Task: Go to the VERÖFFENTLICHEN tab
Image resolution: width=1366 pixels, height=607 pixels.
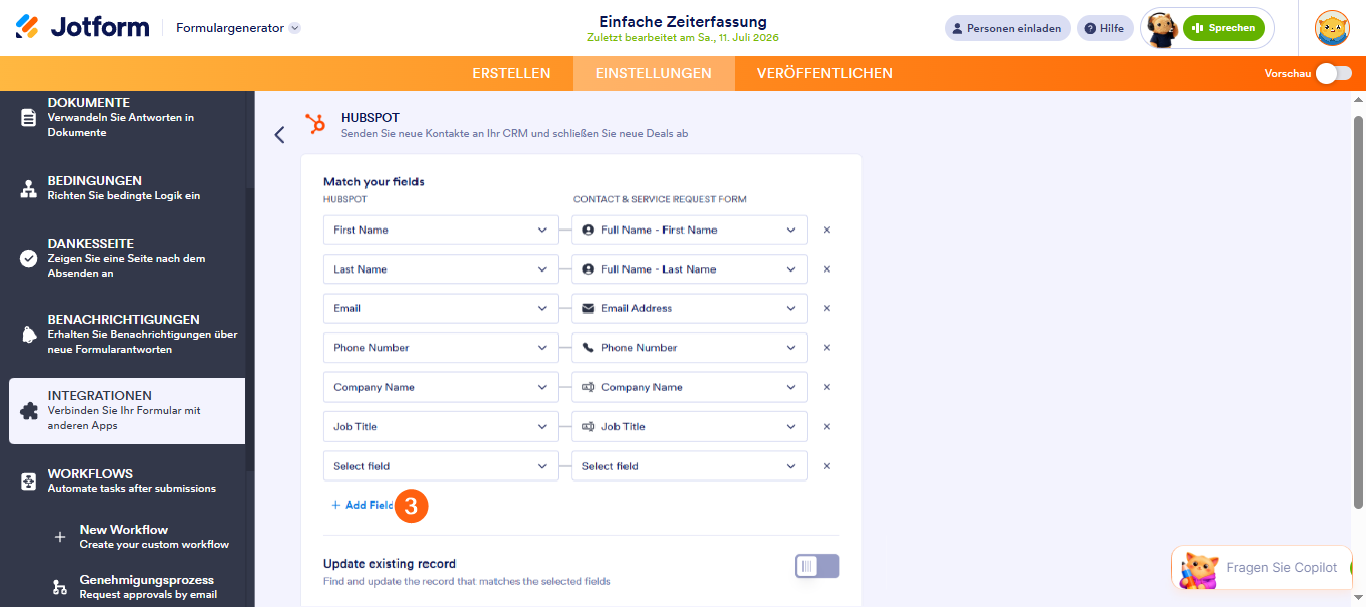Action: tap(825, 73)
